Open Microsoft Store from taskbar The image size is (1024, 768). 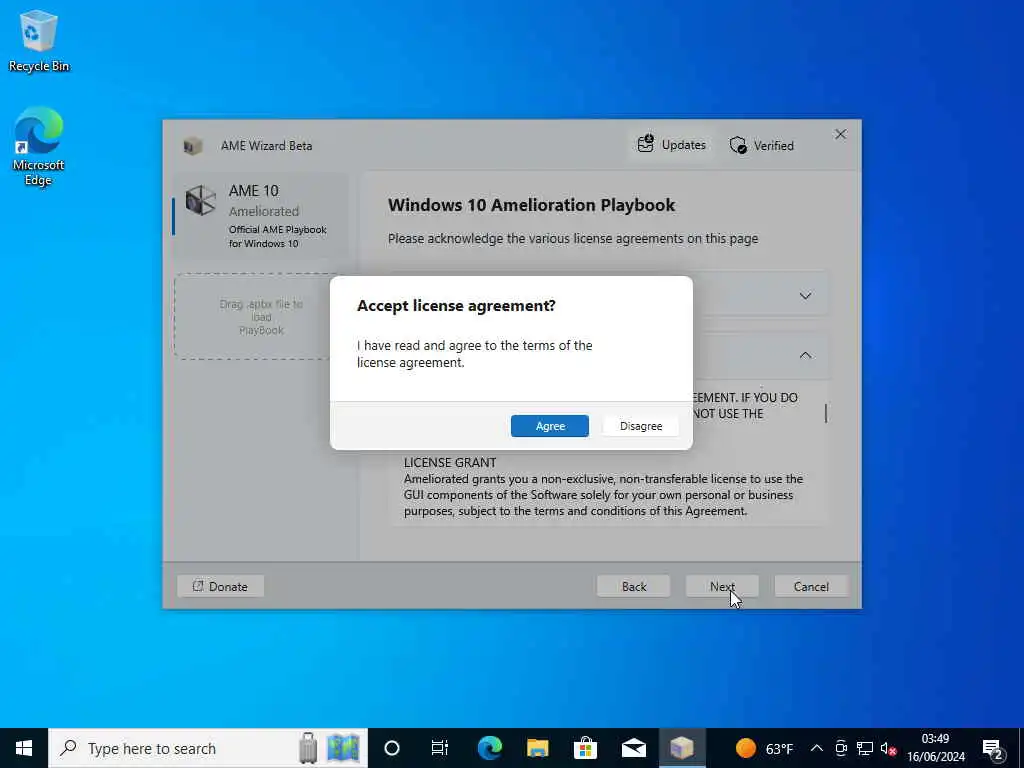click(585, 748)
